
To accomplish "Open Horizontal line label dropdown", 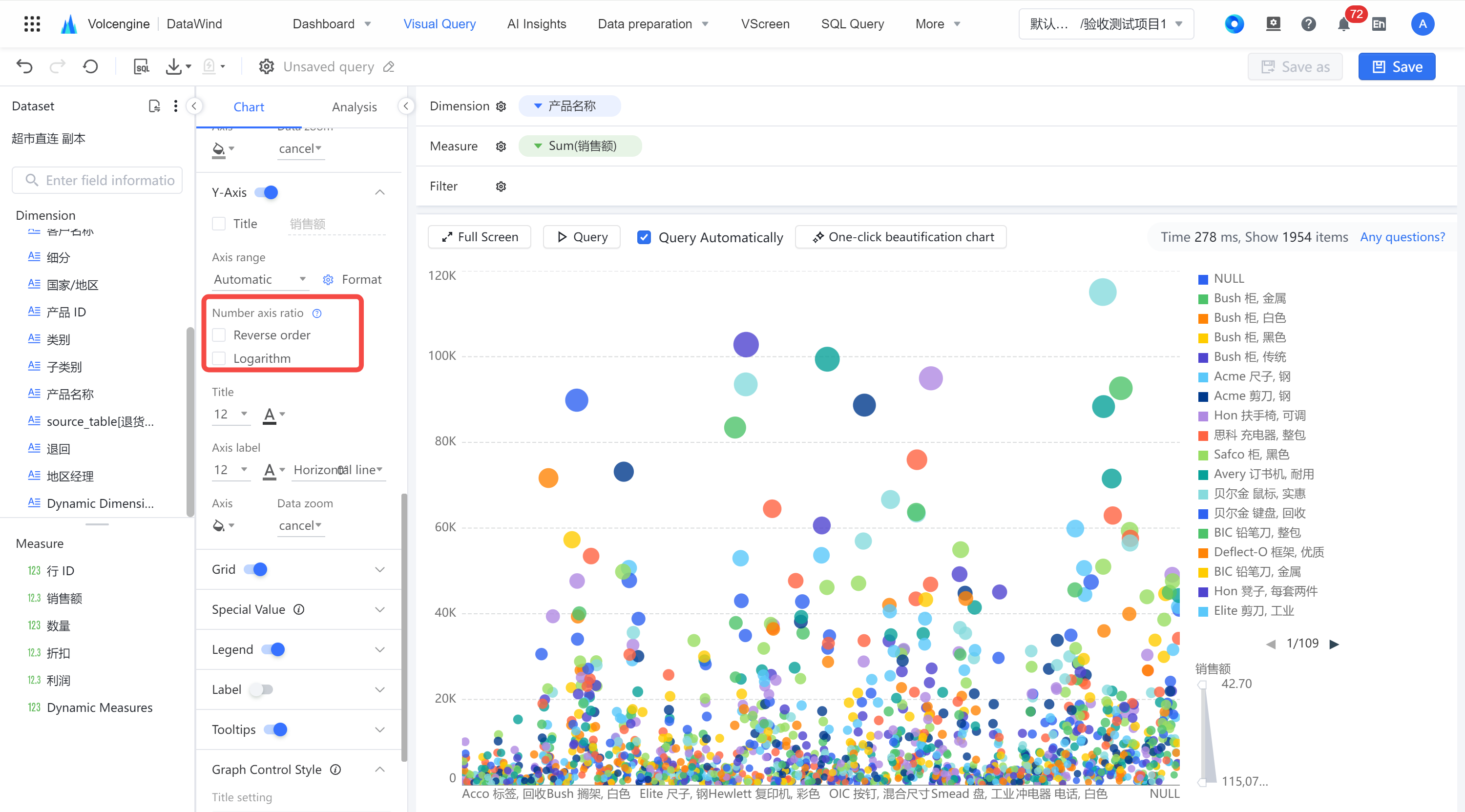I will [338, 470].
